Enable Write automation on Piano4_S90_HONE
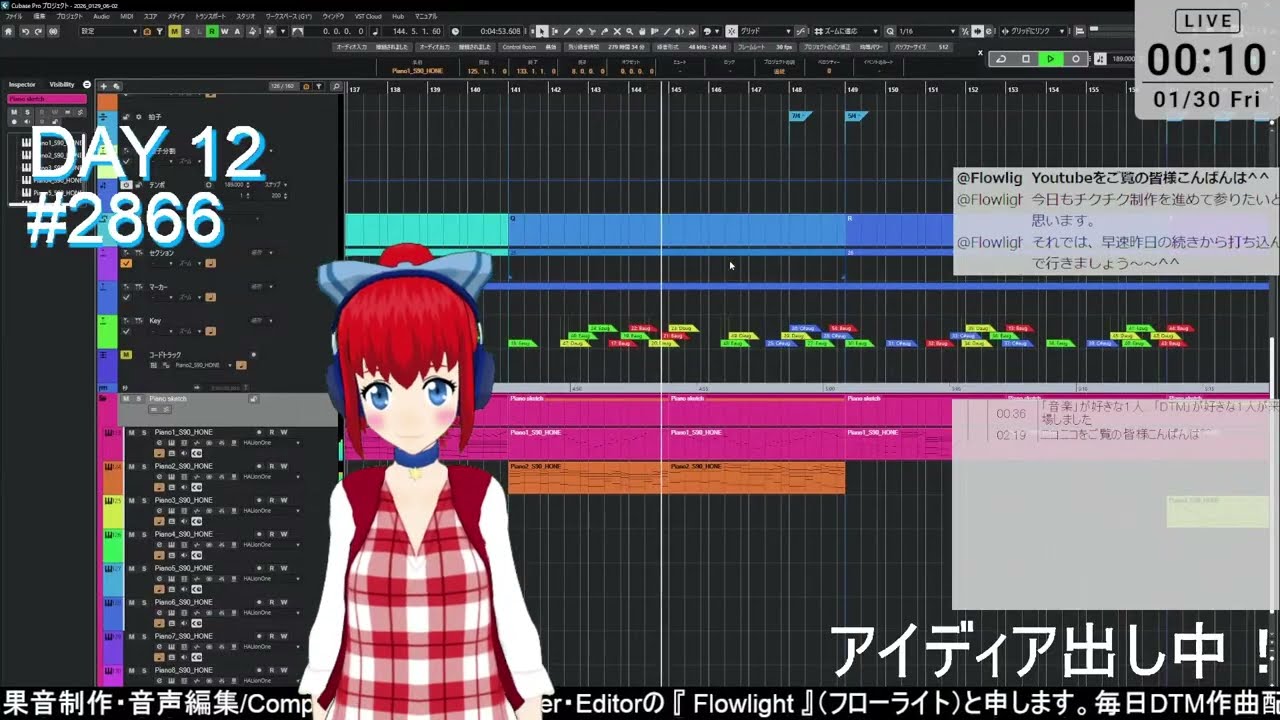 click(x=284, y=534)
